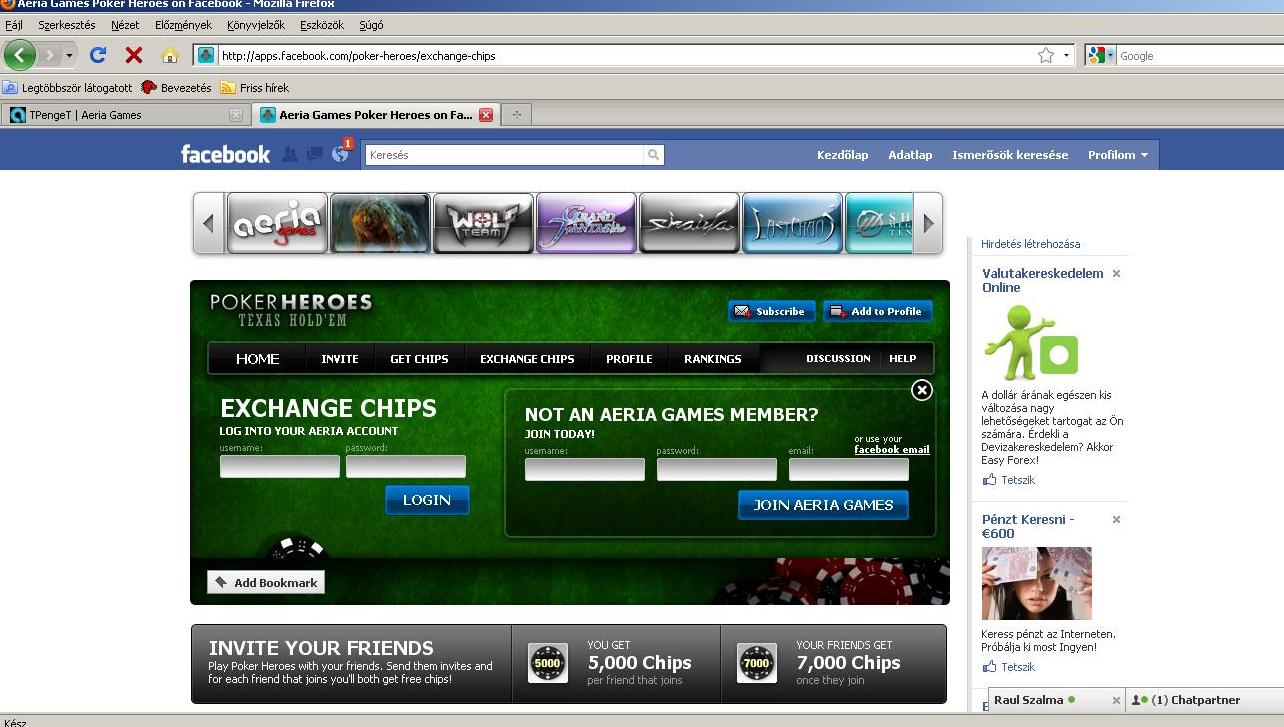Open the Last Chaos game tile
Screen dimensions: 1284x727
792,223
